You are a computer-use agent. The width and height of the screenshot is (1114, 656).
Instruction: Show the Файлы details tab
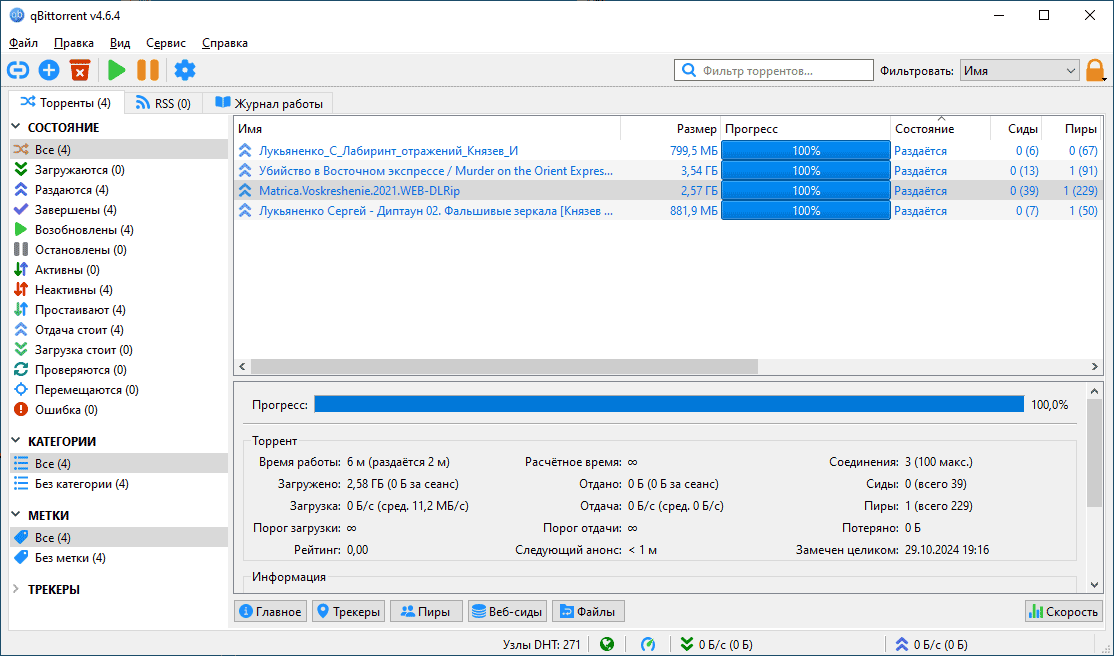588,611
